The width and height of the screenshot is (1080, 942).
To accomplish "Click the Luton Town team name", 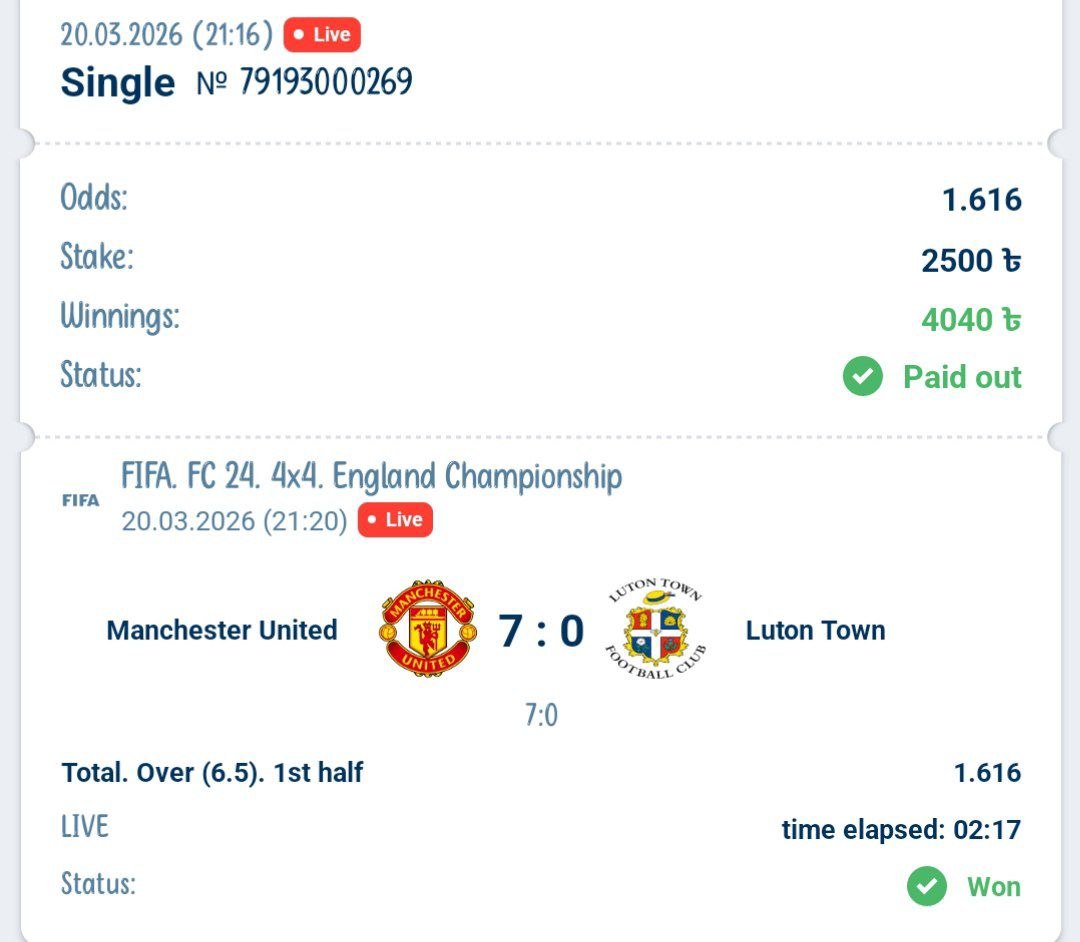I will coord(815,630).
